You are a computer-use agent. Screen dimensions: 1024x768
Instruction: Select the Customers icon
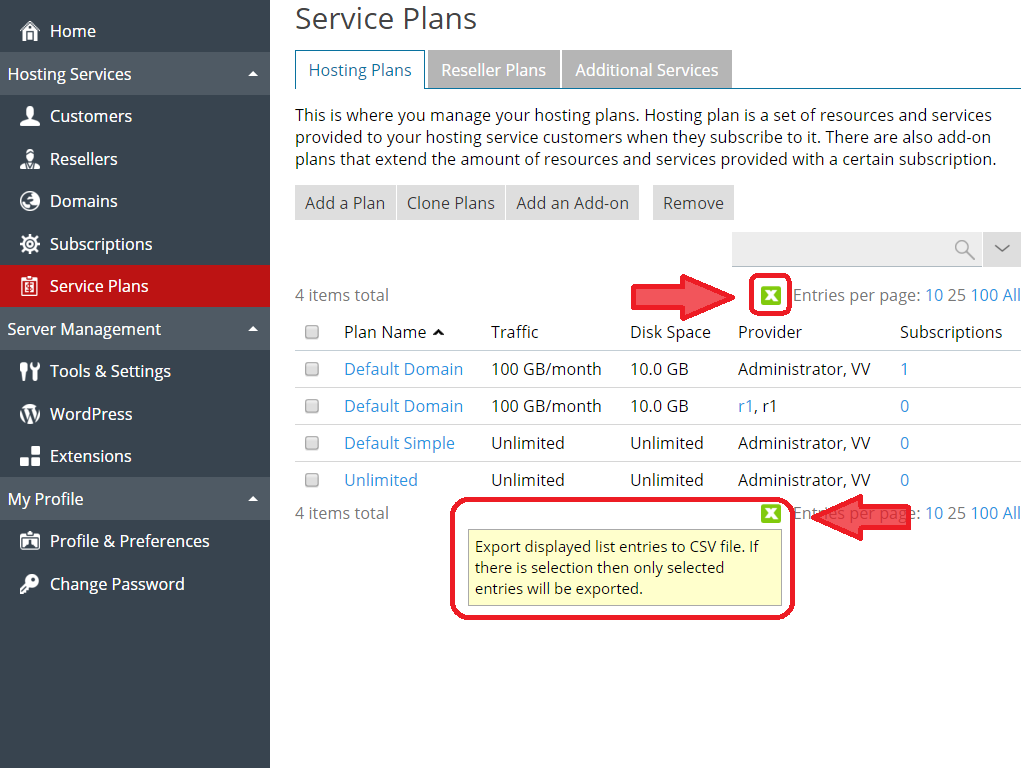pos(30,116)
